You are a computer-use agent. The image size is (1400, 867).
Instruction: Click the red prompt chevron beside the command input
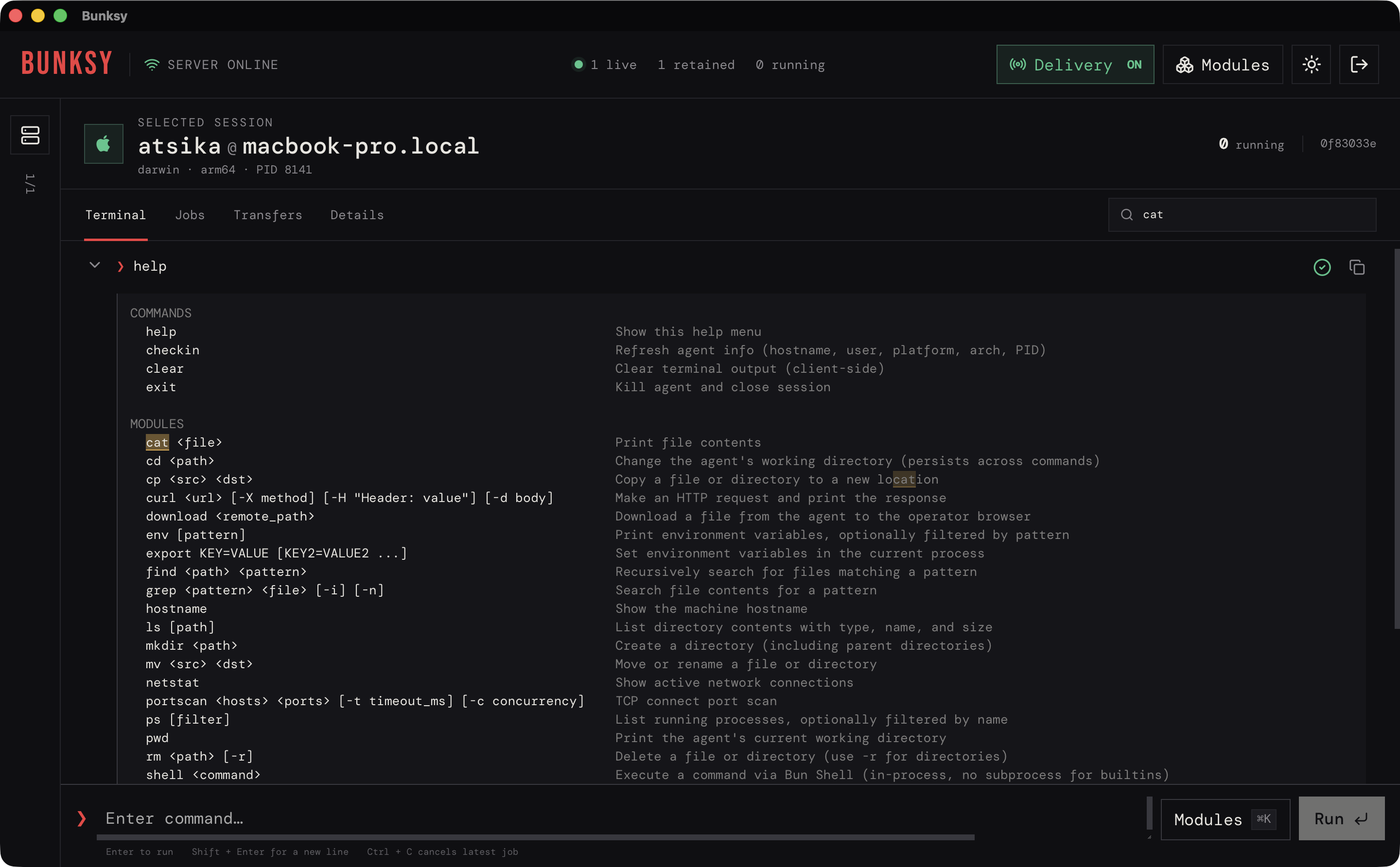(82, 818)
